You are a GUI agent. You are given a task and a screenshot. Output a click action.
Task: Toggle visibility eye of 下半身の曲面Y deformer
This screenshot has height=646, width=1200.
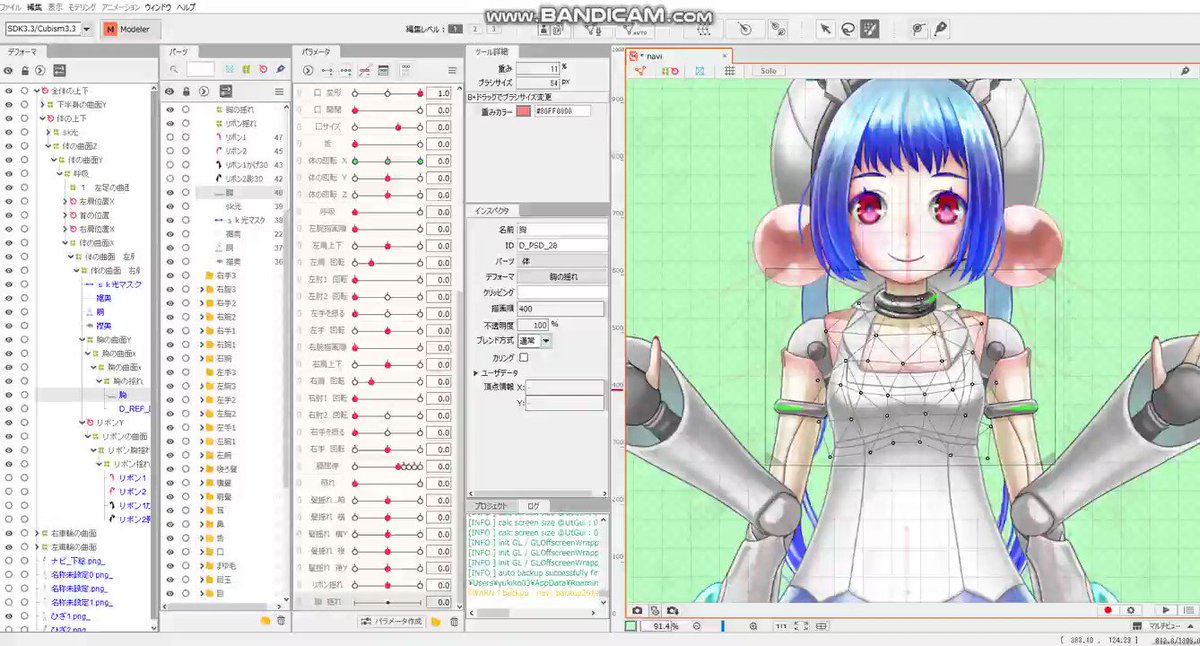click(x=9, y=104)
